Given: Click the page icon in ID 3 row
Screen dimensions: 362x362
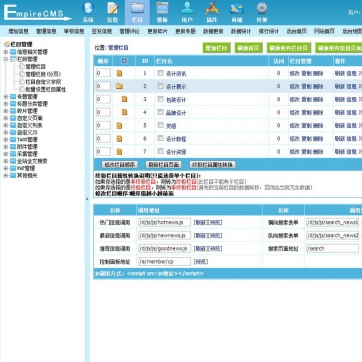Looking at the screenshot, I should [124, 99].
